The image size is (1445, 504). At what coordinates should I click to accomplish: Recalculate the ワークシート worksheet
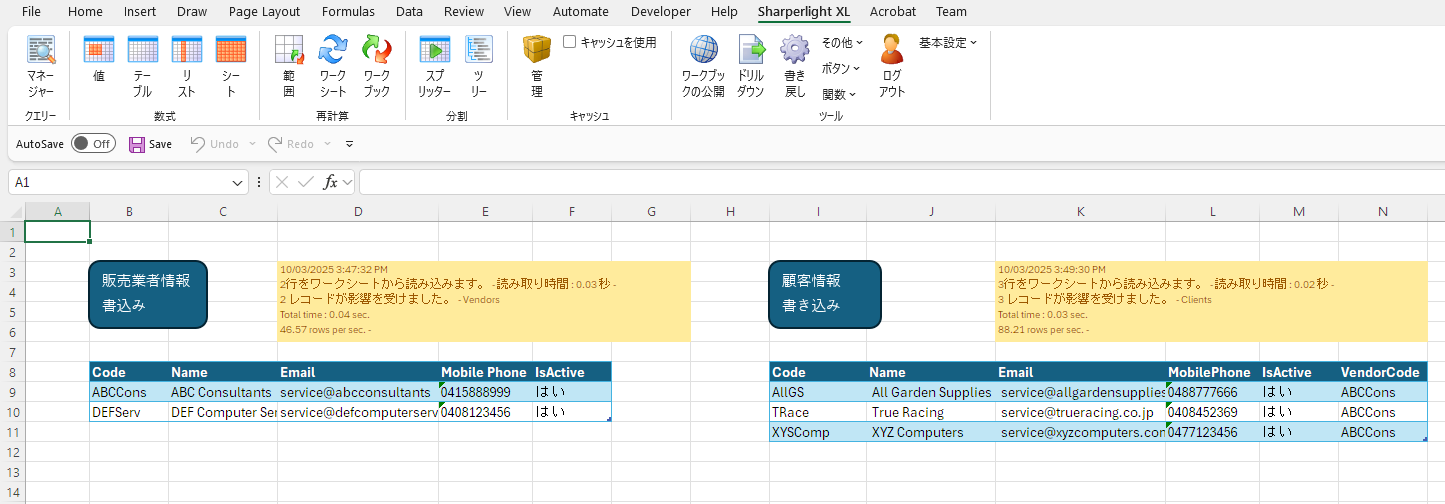pos(333,67)
